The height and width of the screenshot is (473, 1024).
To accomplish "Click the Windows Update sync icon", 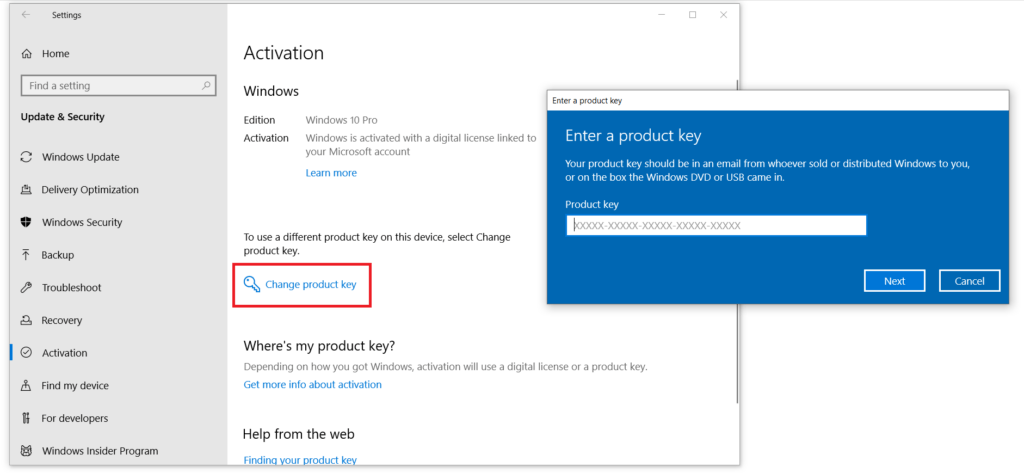I will (27, 157).
